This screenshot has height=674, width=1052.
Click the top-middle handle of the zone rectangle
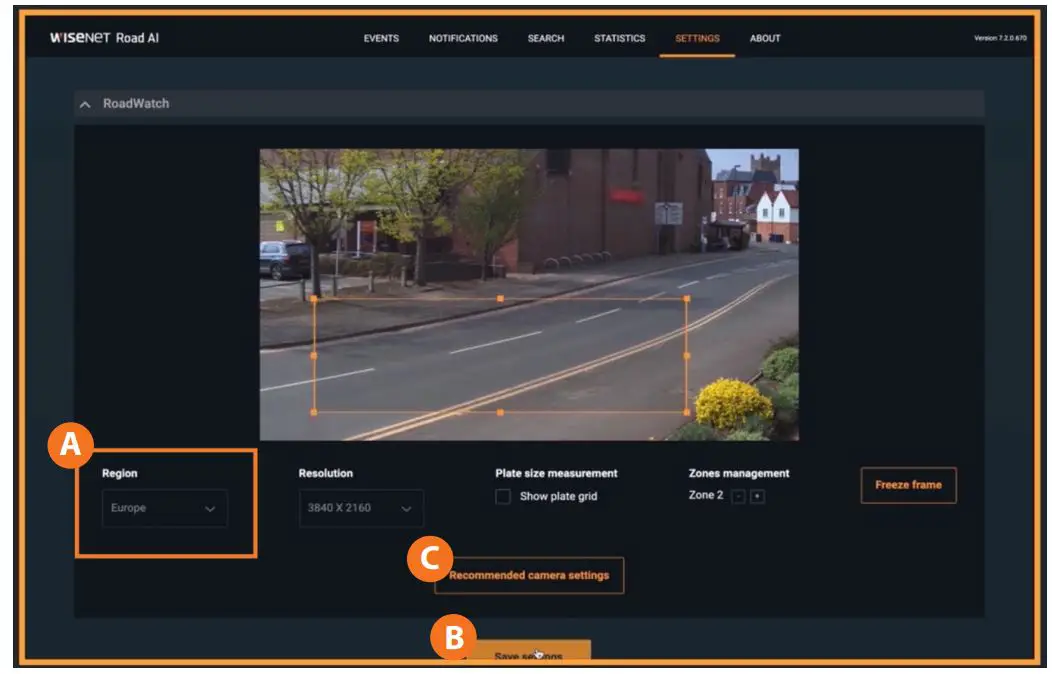coord(500,297)
